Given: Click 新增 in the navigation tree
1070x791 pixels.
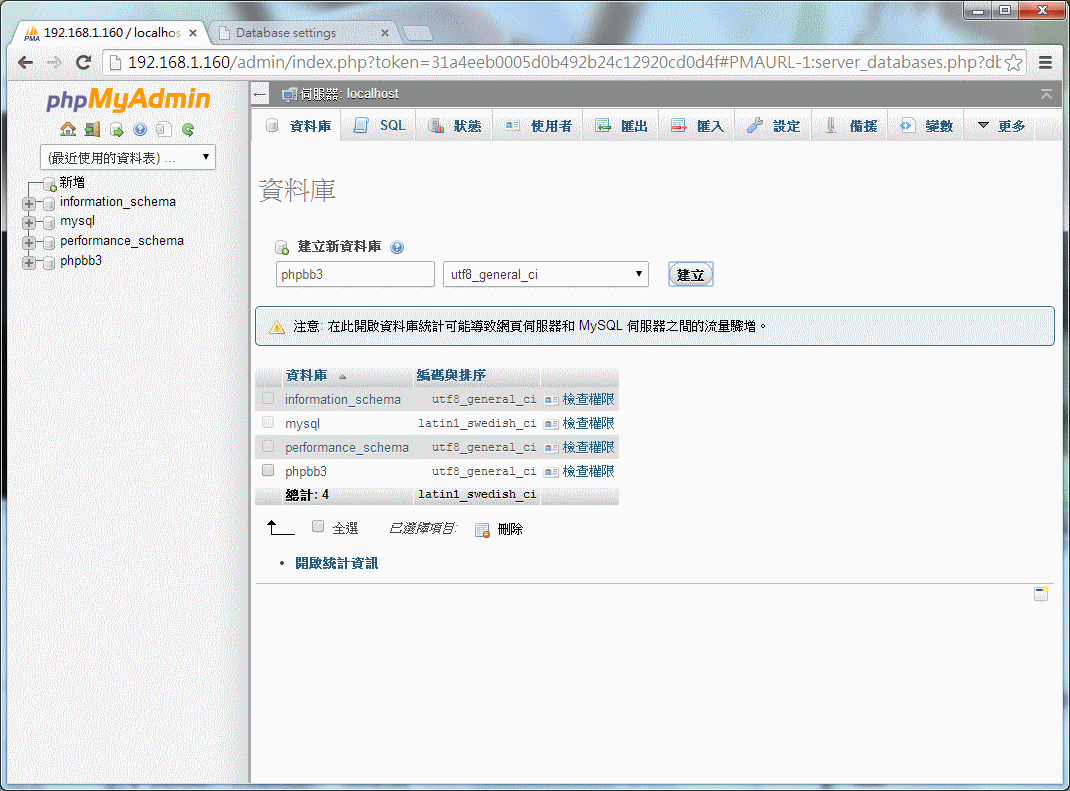Looking at the screenshot, I should pos(72,182).
